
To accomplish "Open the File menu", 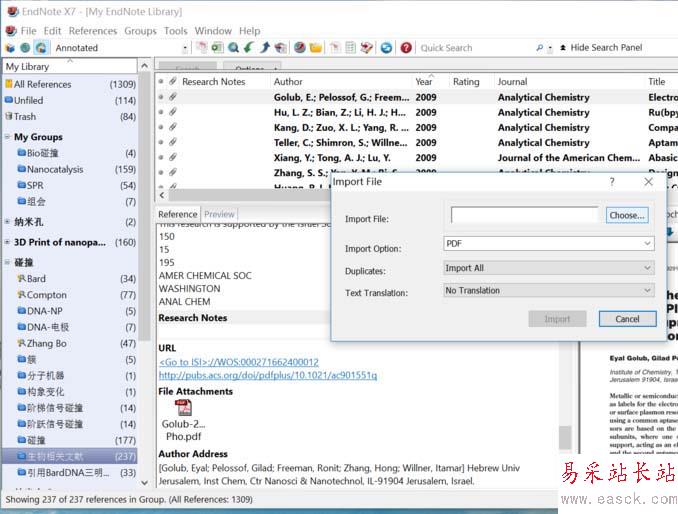I will (29, 31).
